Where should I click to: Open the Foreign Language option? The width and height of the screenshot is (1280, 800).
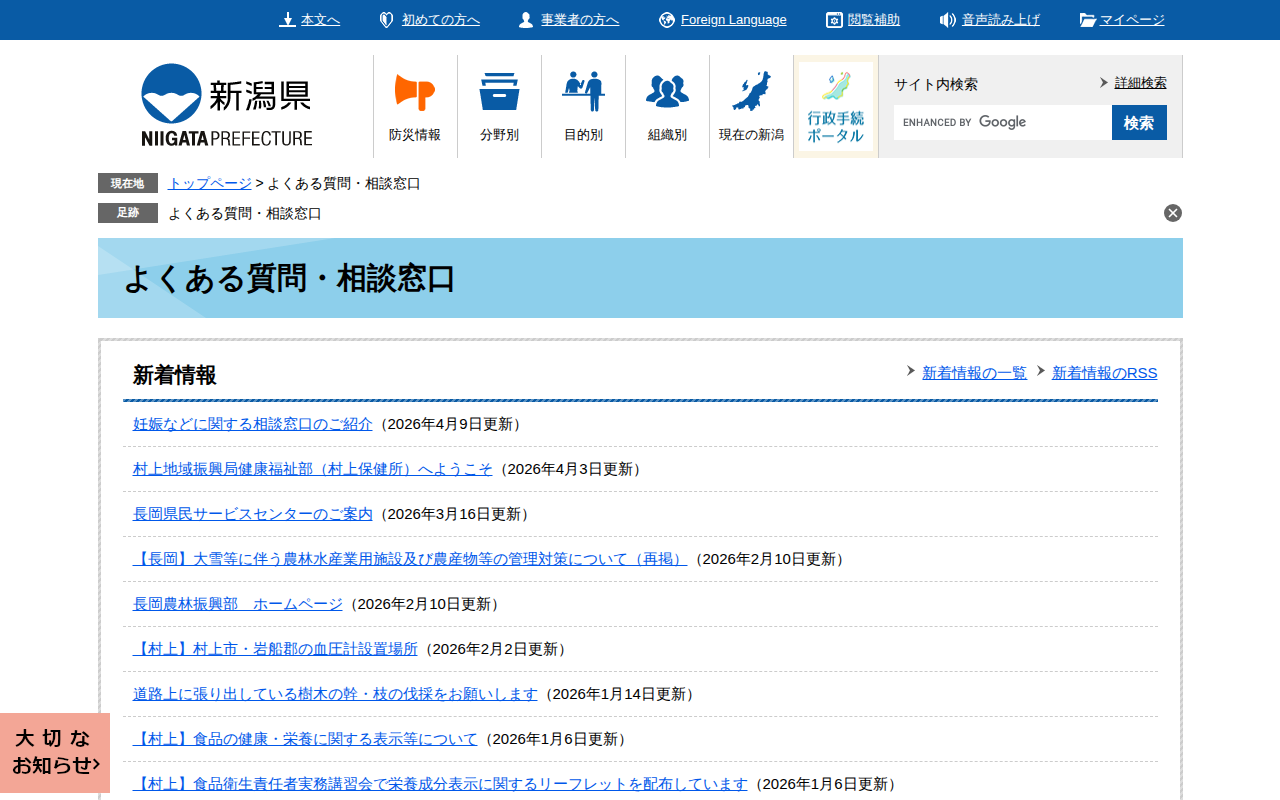click(733, 20)
